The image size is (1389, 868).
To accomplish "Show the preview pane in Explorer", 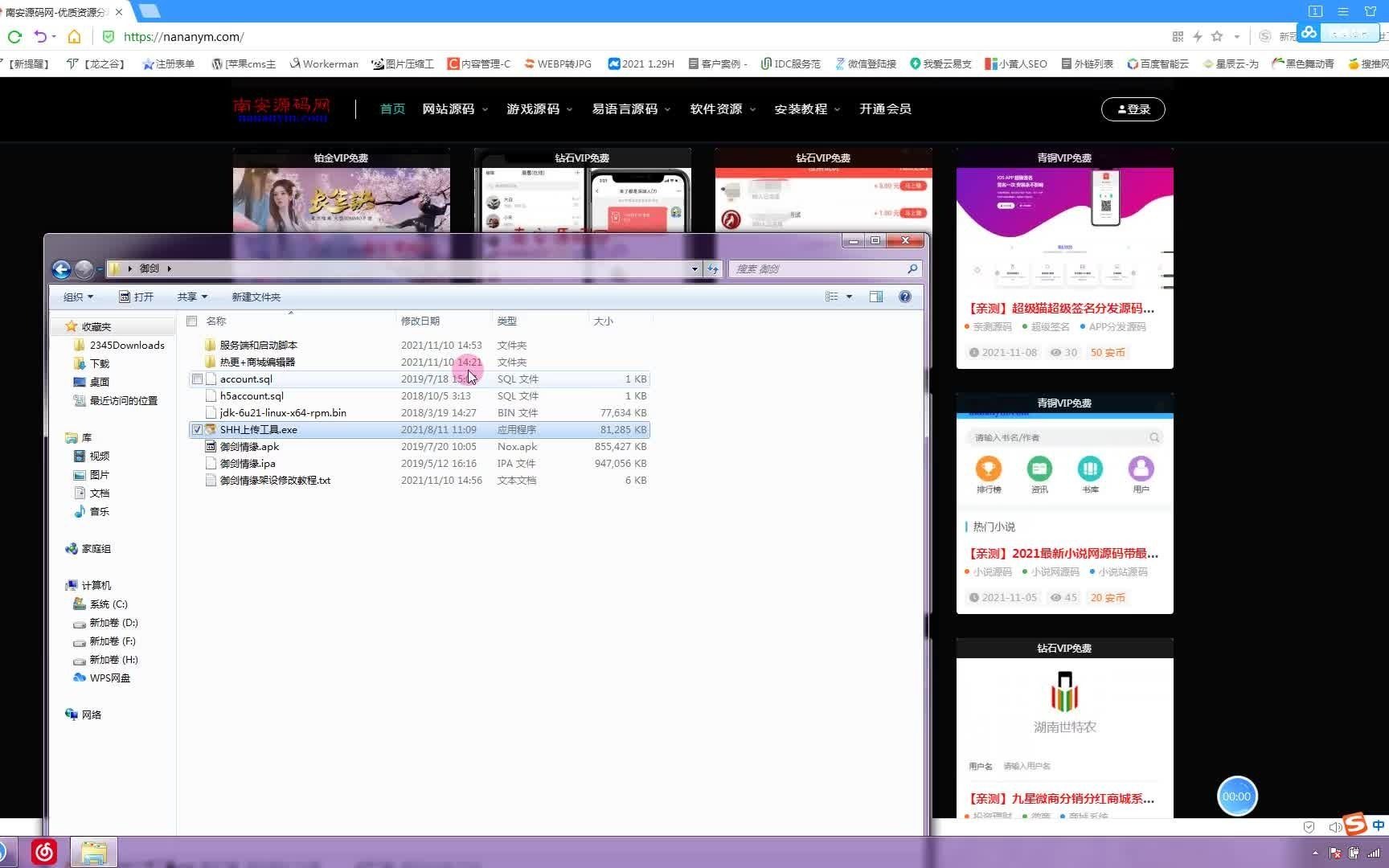I will click(875, 296).
